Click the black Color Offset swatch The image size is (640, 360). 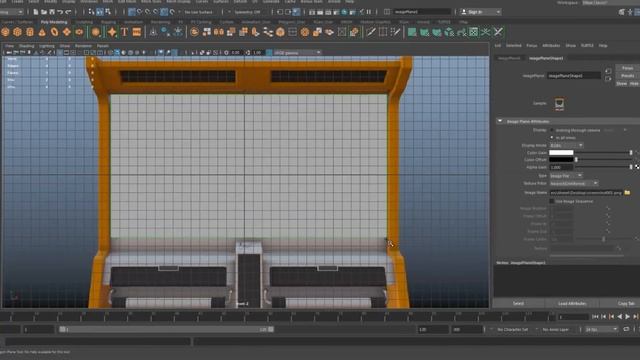pos(561,160)
